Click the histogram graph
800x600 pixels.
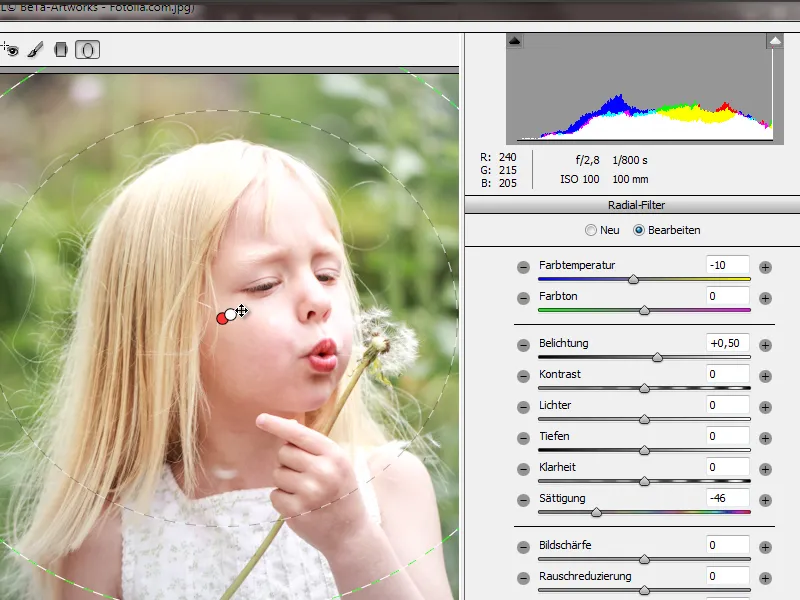click(x=644, y=89)
